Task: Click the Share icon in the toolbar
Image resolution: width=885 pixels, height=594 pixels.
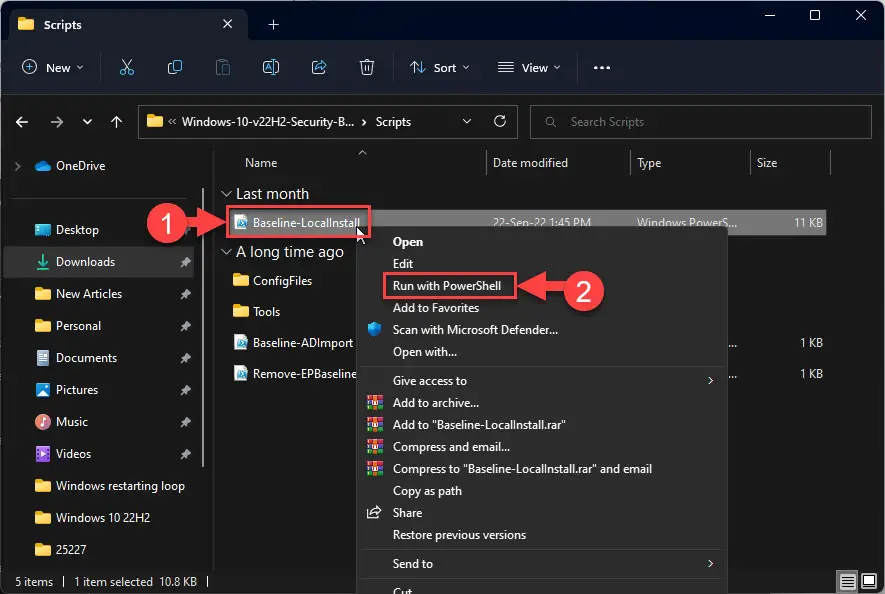Action: click(319, 67)
